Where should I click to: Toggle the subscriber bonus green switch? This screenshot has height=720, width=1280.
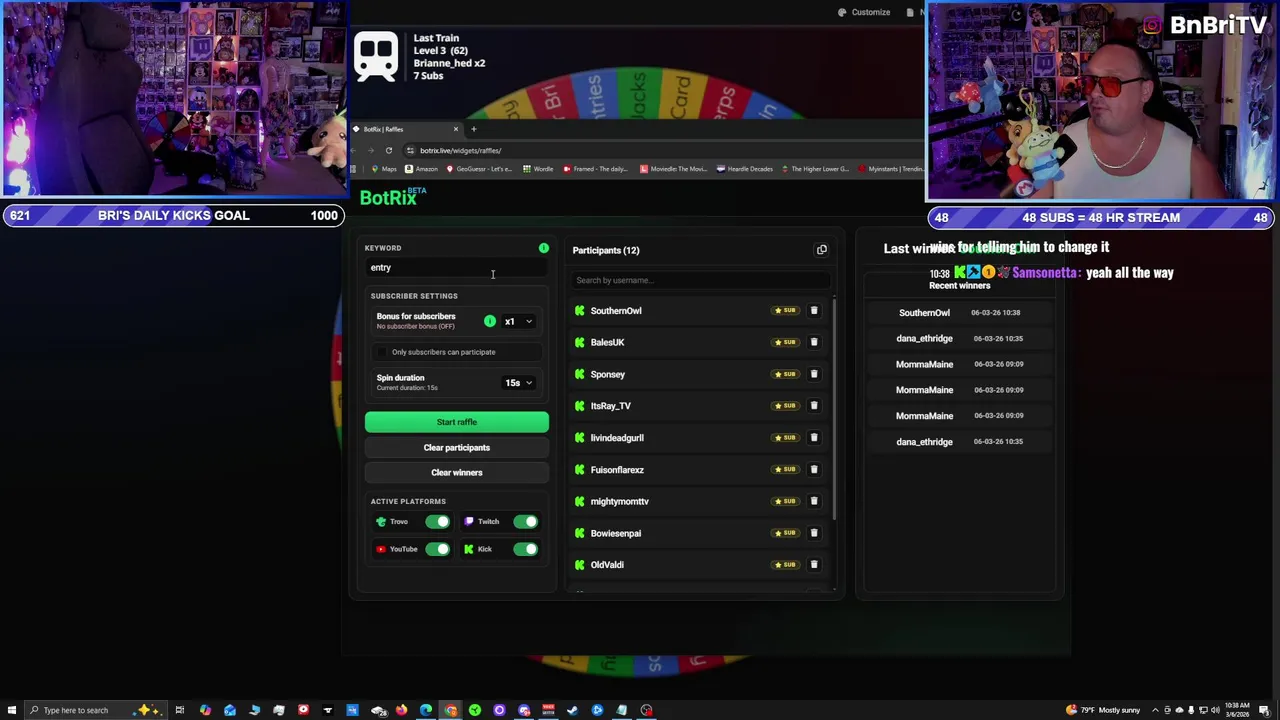coord(490,321)
